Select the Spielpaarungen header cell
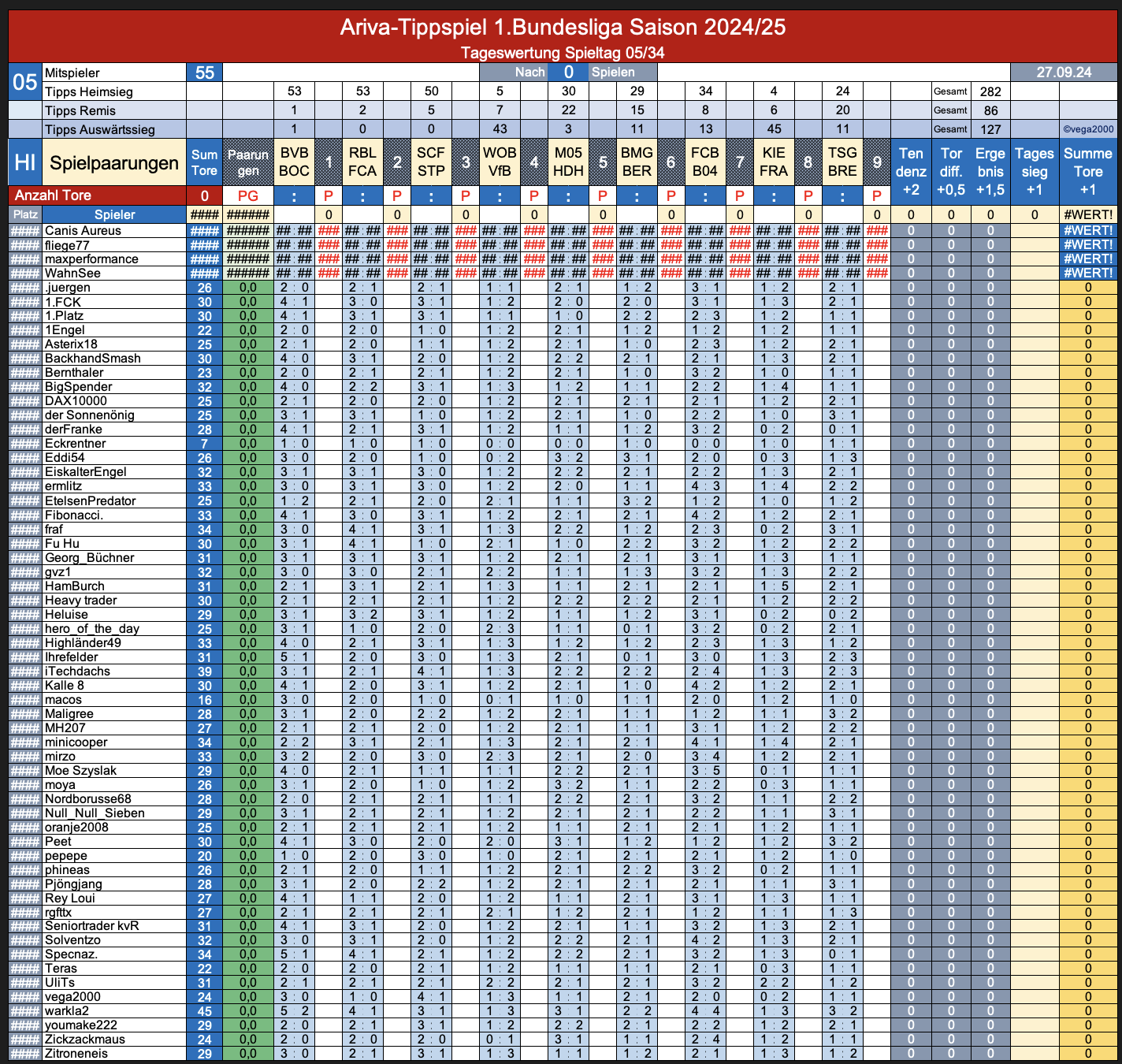This screenshot has width=1122, height=1064. (x=113, y=162)
